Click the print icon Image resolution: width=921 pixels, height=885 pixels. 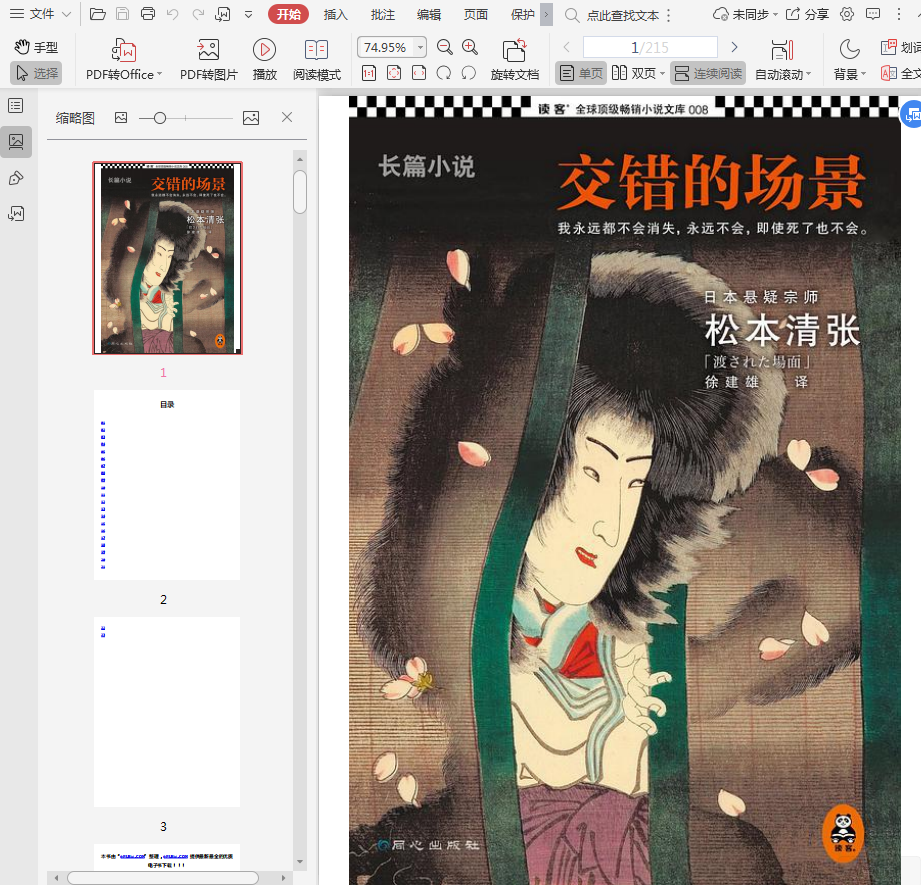(x=148, y=14)
